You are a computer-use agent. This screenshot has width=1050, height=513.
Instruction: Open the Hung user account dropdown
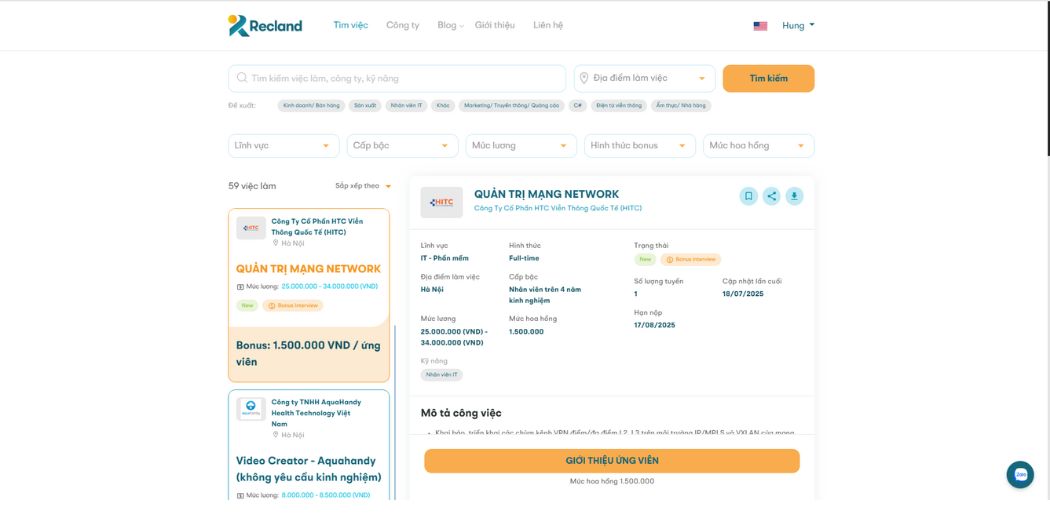(x=798, y=25)
